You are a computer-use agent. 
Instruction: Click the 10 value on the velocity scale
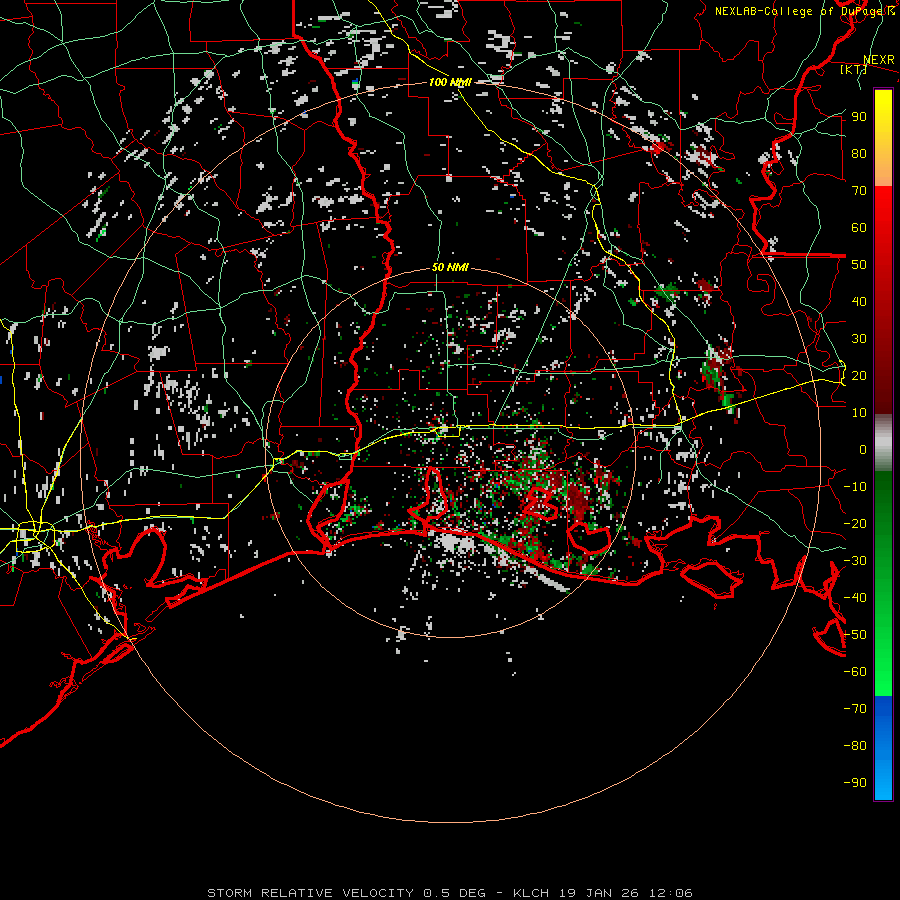coord(859,413)
